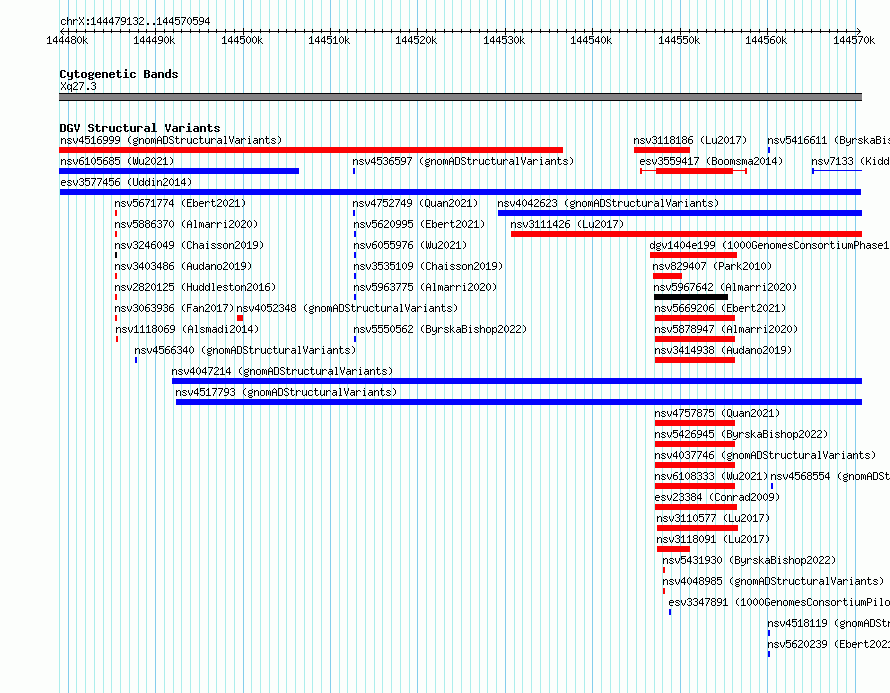The width and height of the screenshot is (890, 693).
Task: Open esv3577456 (Uddin2014) variant label
Action: pyautogui.click(x=126, y=182)
